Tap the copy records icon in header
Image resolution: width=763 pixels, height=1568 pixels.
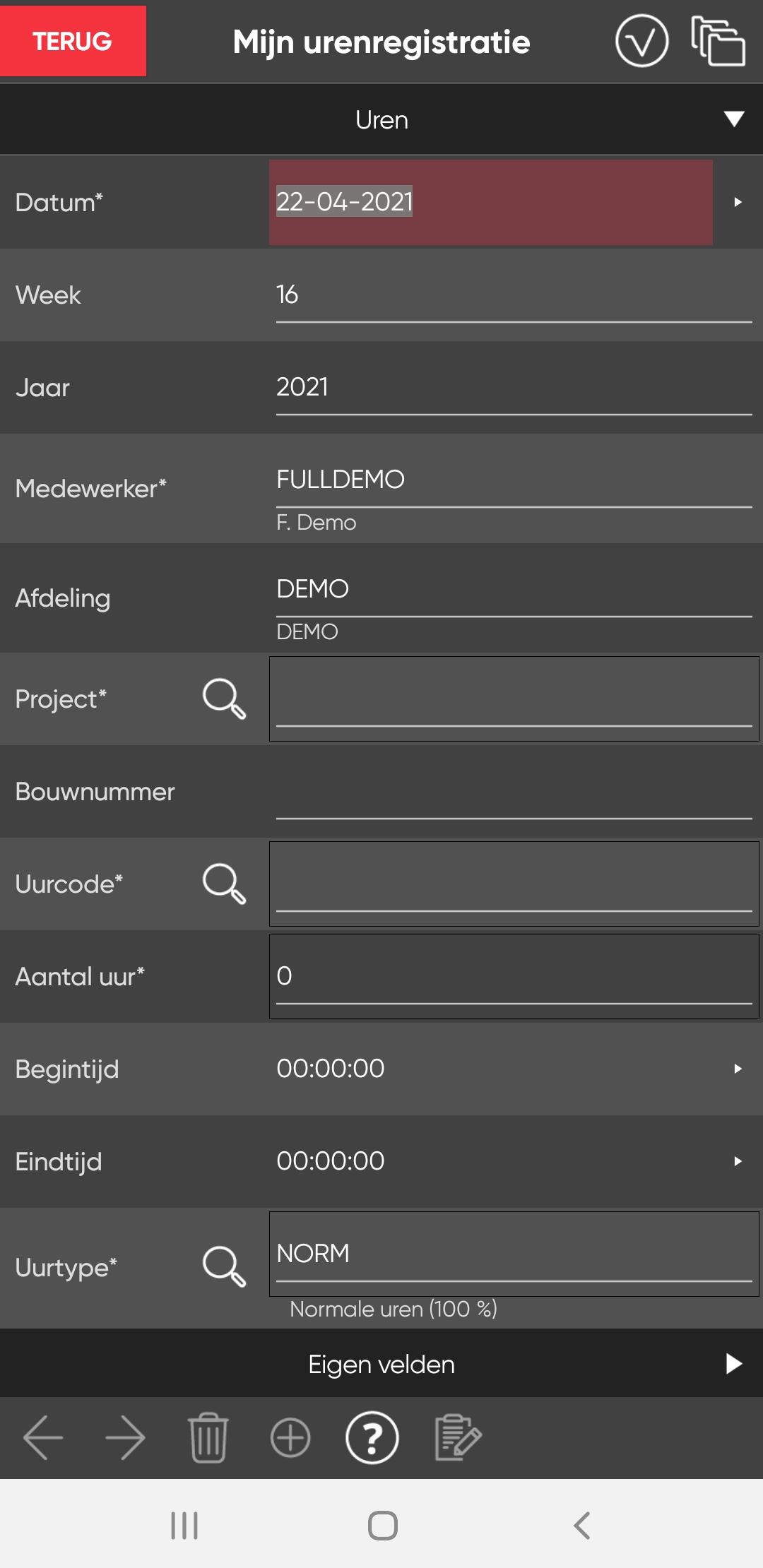click(718, 42)
